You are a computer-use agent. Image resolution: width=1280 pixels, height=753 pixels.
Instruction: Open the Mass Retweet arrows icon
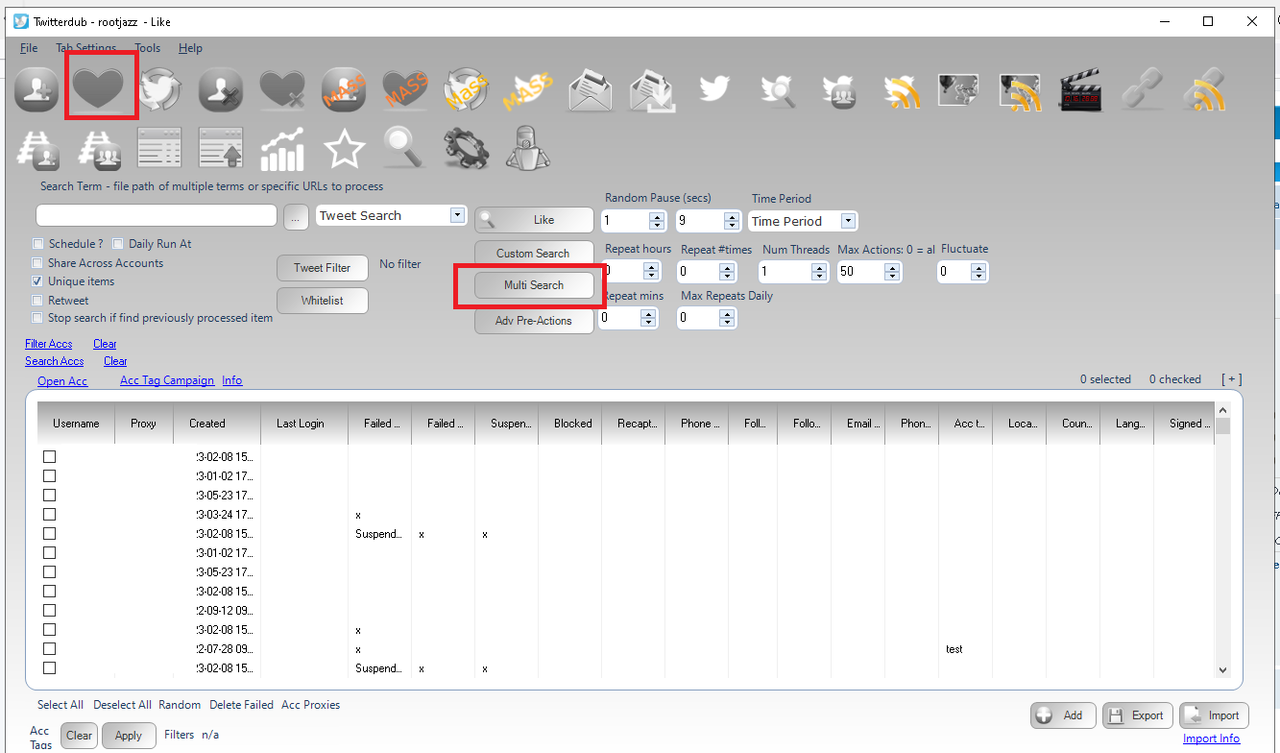[x=466, y=91]
